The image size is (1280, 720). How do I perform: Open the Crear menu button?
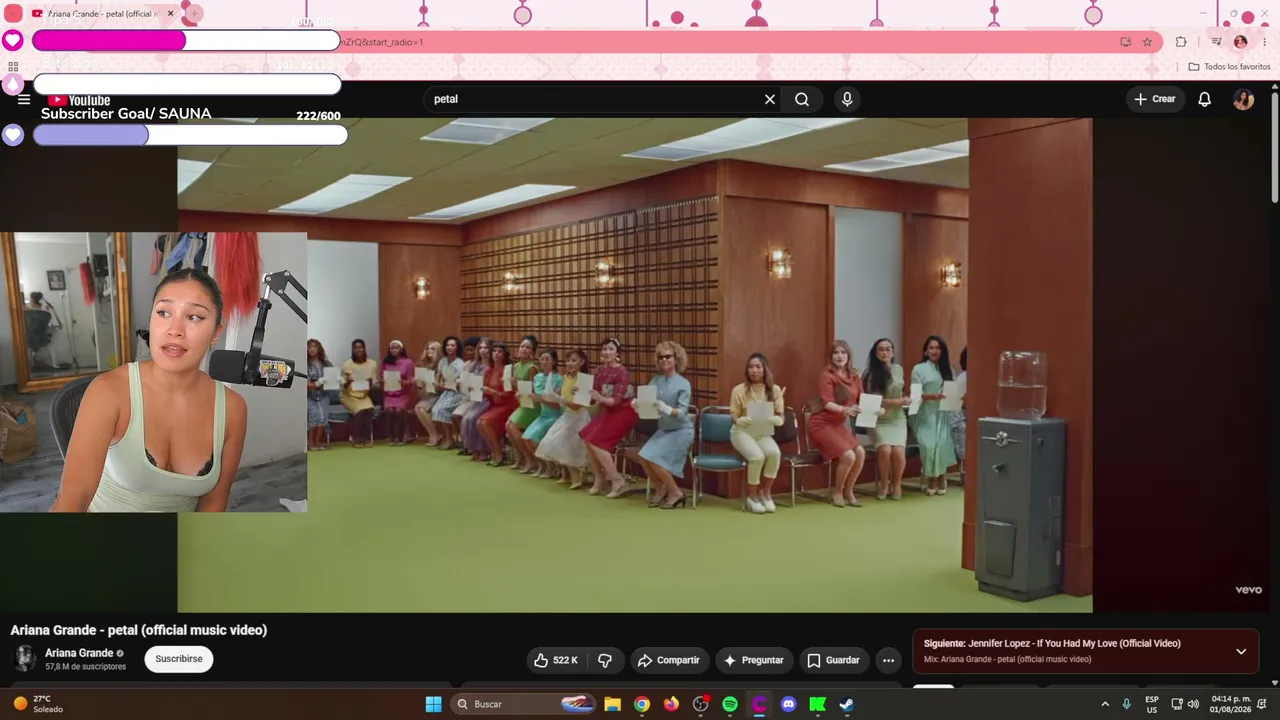[1155, 99]
